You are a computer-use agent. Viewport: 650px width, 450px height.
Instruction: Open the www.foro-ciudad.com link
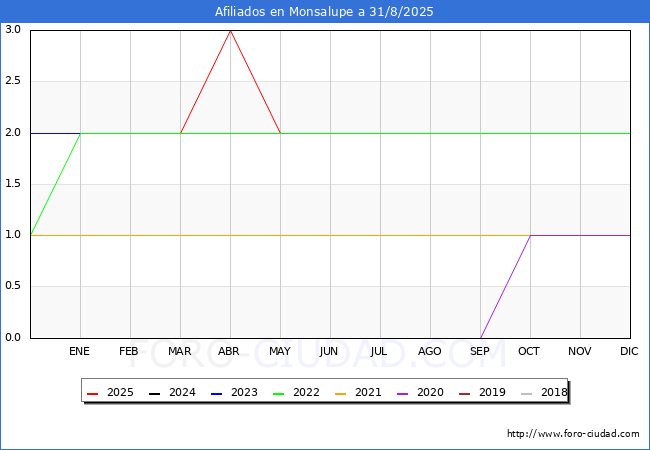(x=573, y=434)
